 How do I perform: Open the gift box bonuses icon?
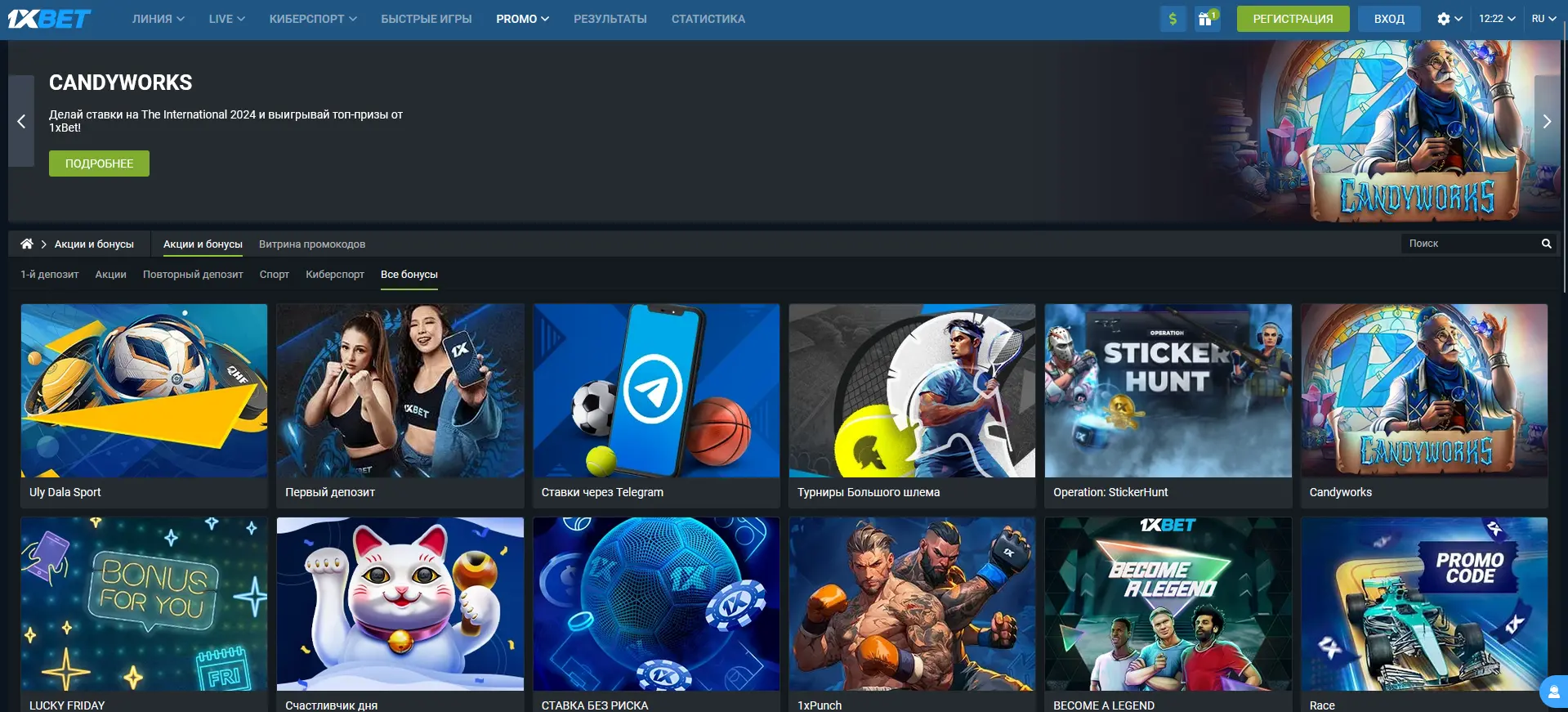coord(1207,19)
